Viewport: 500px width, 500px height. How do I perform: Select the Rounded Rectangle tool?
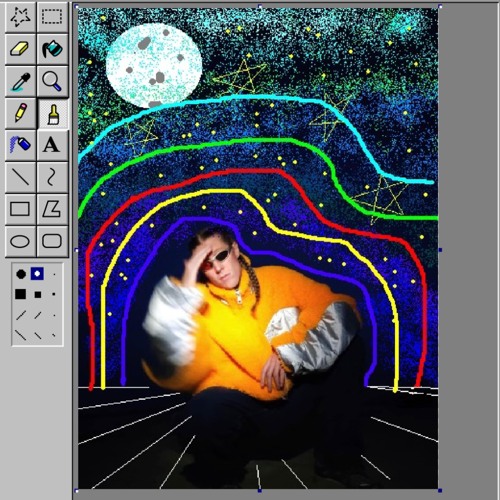(x=52, y=241)
